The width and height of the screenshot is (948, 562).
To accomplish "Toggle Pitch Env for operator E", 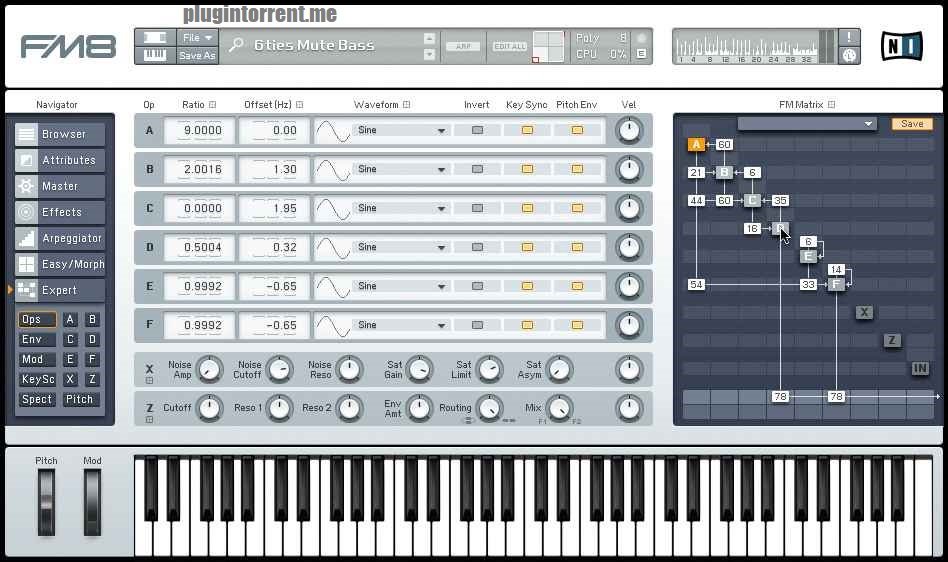I will [x=577, y=286].
